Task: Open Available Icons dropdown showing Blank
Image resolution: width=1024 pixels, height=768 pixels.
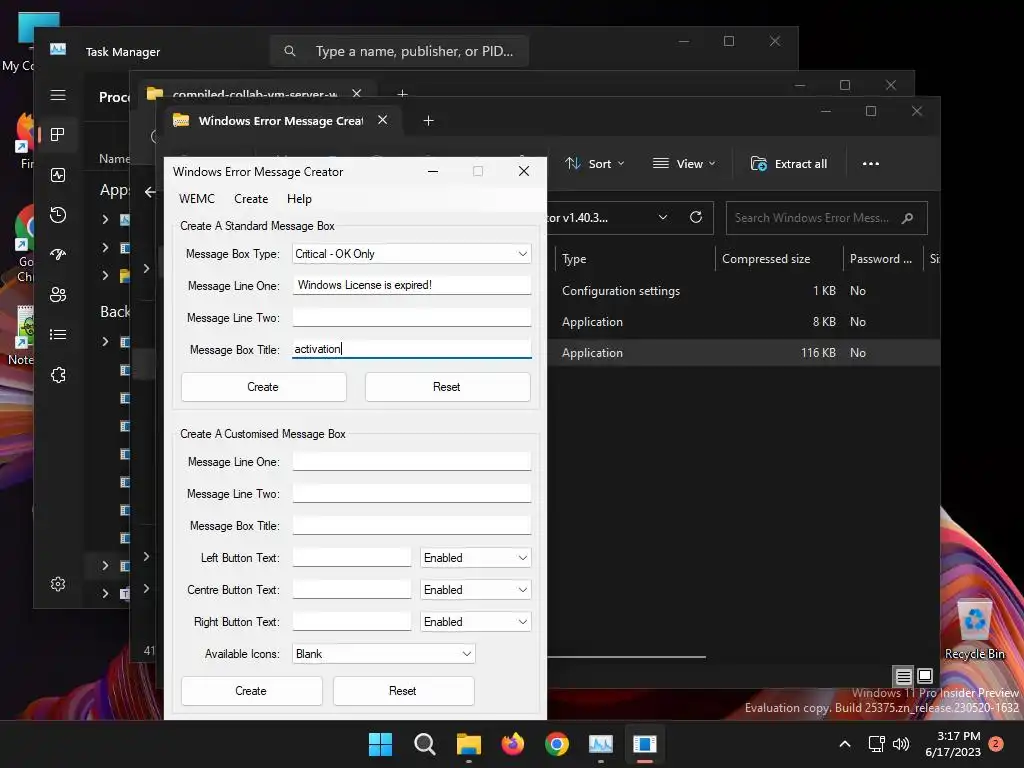Action: (383, 654)
